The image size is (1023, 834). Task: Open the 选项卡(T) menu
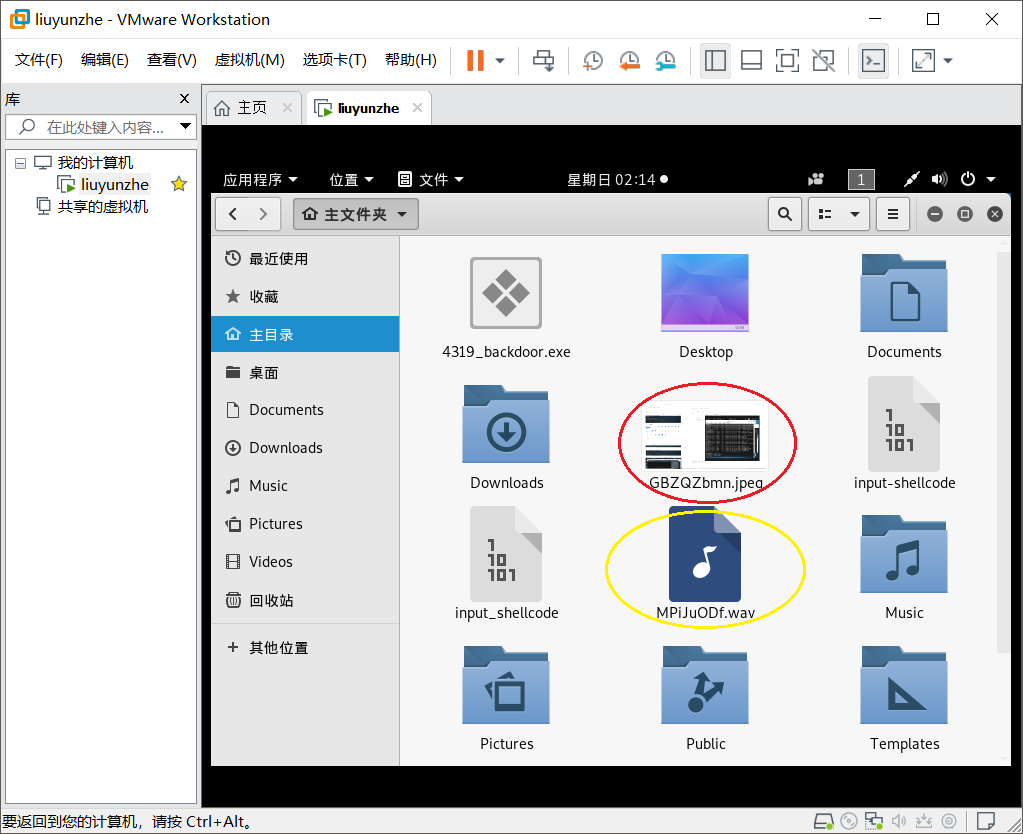(x=334, y=60)
